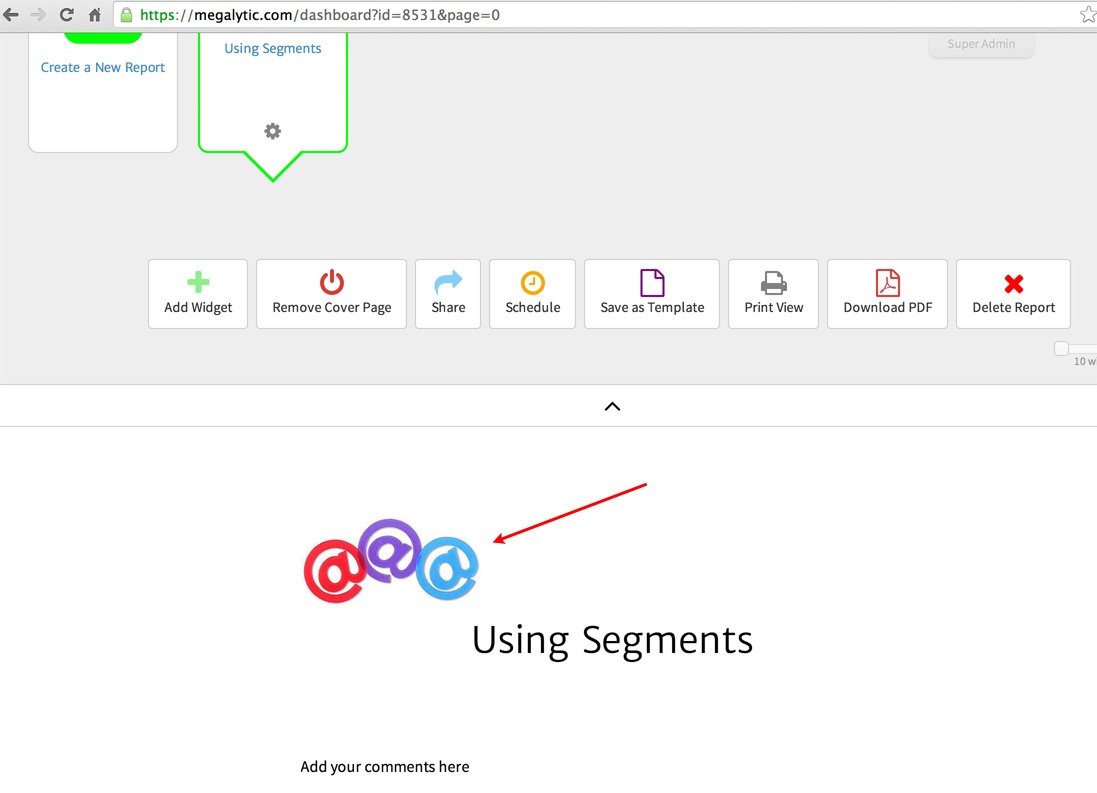Click the browser back arrow
The image size is (1097, 793).
point(13,15)
